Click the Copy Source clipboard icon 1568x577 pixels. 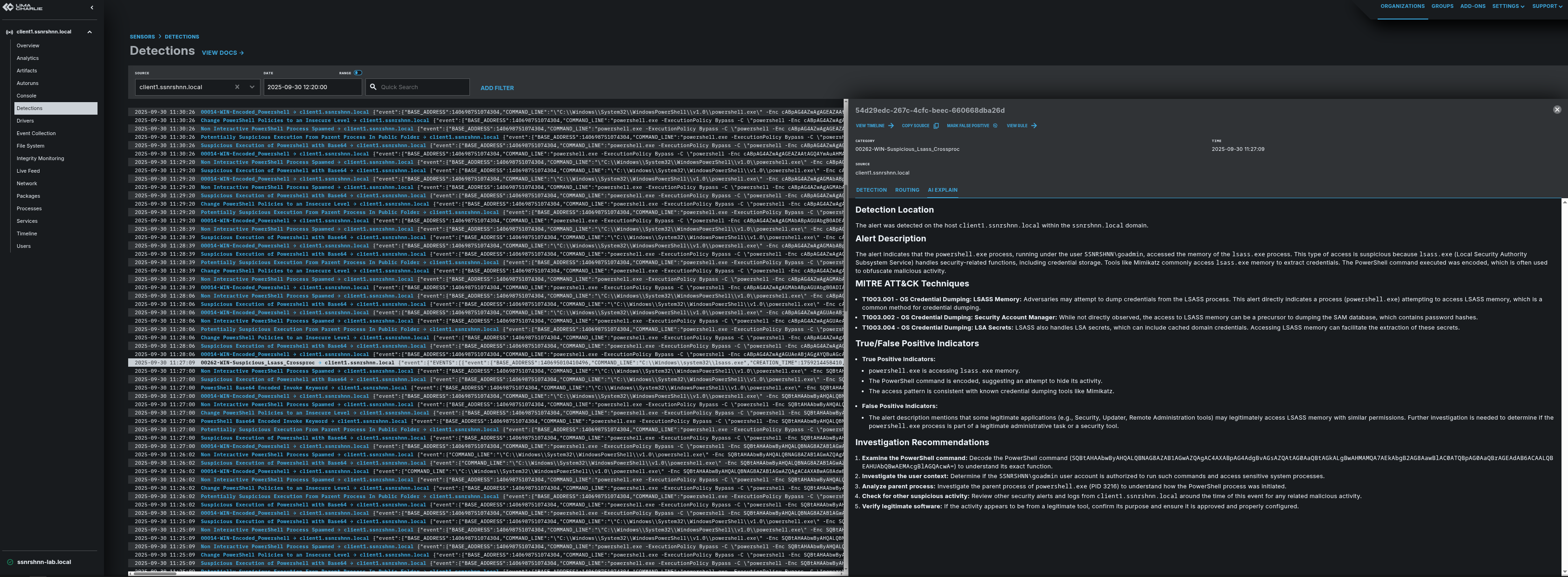click(x=936, y=126)
